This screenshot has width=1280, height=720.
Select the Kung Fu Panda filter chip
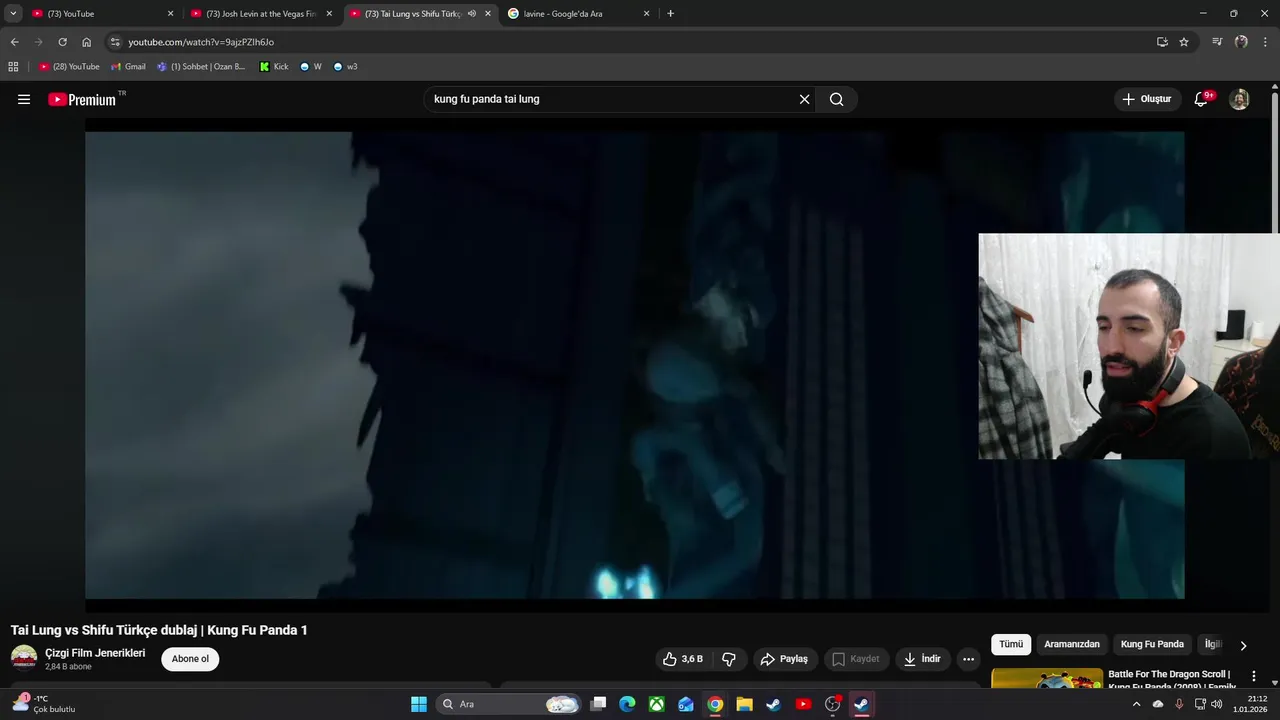1152,645
